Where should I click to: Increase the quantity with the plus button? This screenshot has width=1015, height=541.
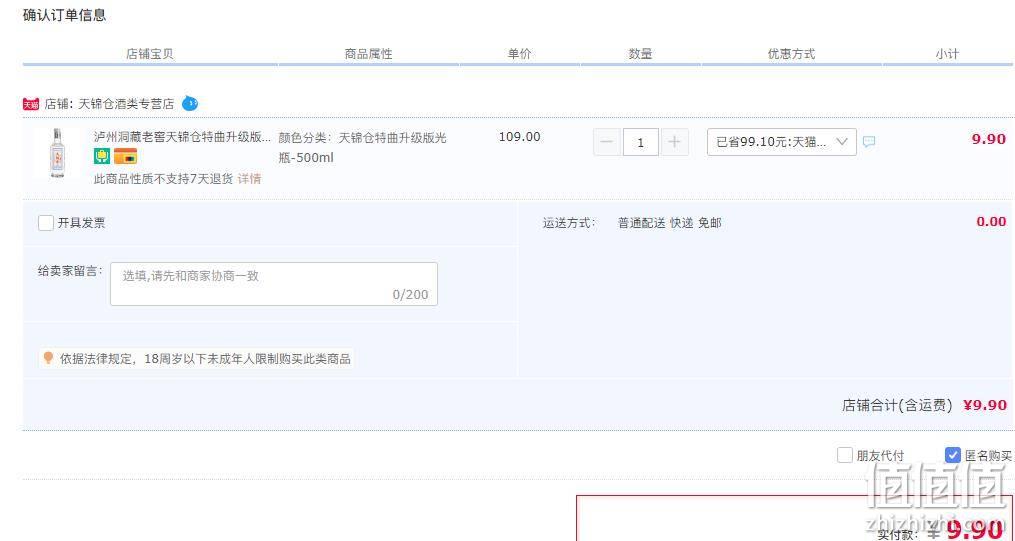pos(675,142)
